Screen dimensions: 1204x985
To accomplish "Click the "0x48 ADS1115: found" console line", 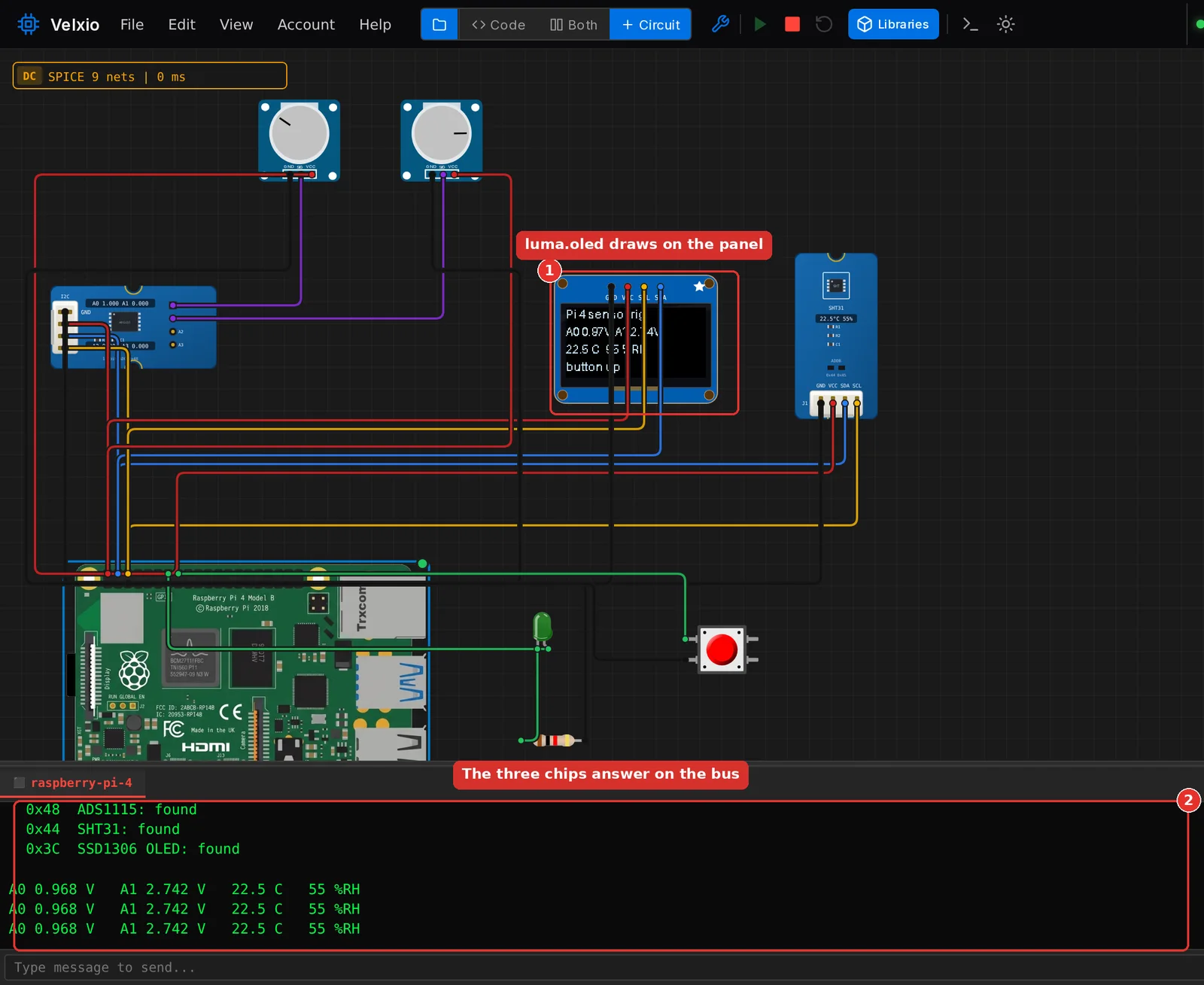I will [111, 810].
